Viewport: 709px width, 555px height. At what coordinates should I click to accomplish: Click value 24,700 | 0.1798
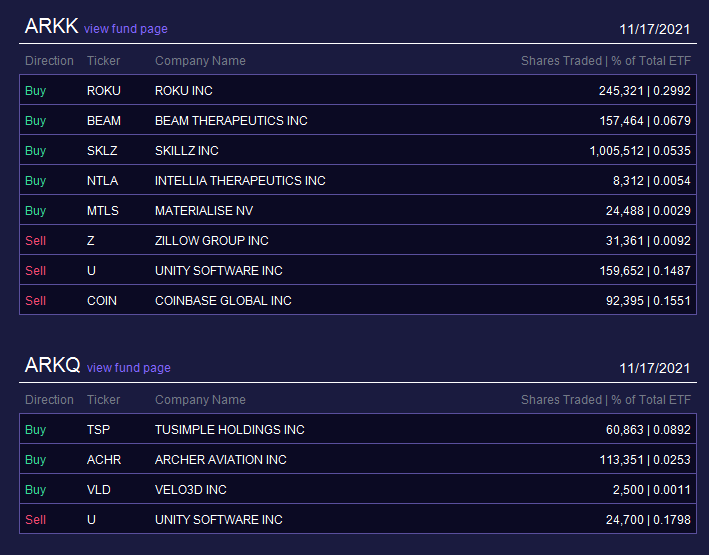(648, 520)
